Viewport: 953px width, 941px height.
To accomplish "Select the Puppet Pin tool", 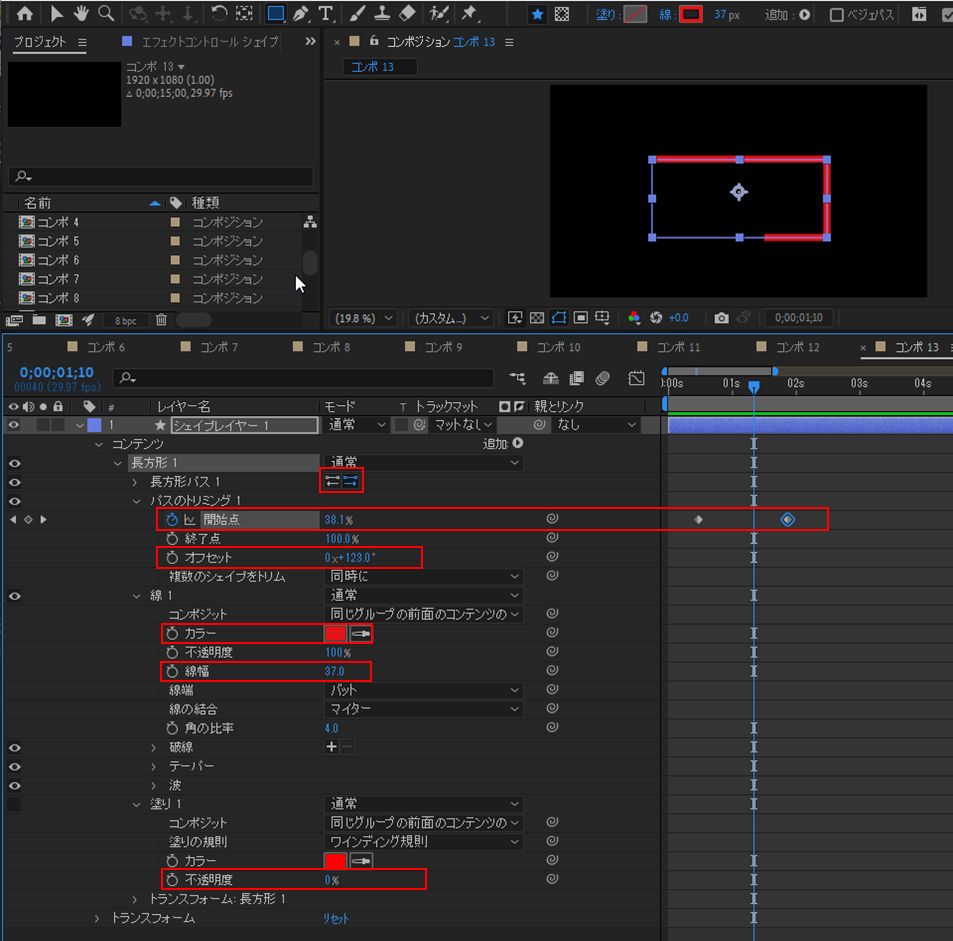I will click(x=469, y=13).
